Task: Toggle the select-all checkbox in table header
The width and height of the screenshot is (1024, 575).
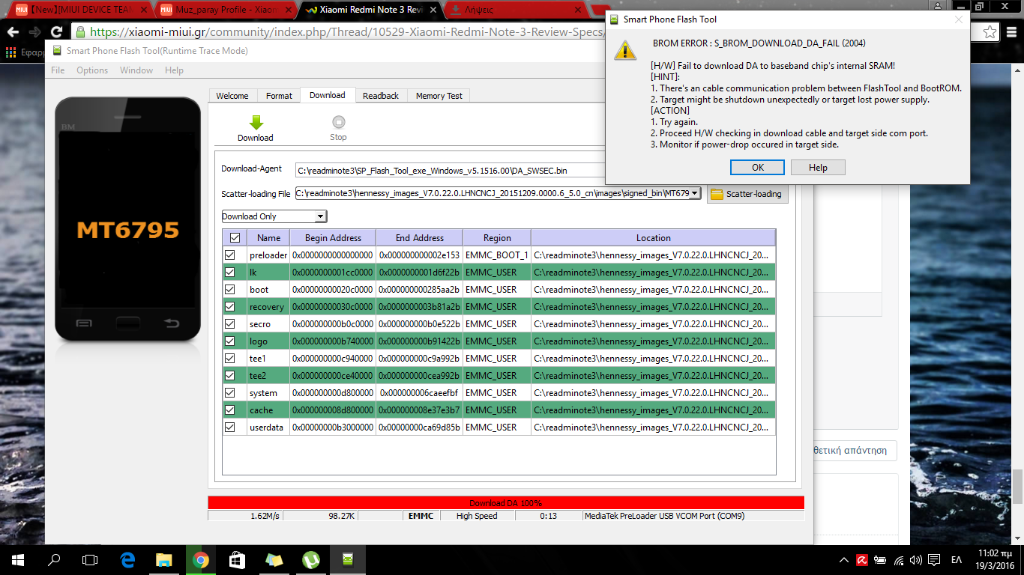Action: (x=235, y=238)
